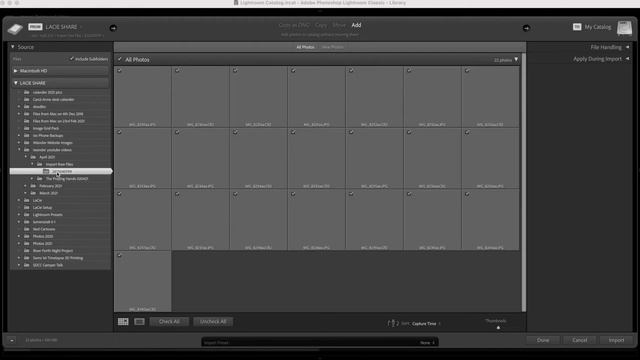Collapse the LACIE SHARE volume
Screen dimensions: 640x360
click(x=16, y=83)
